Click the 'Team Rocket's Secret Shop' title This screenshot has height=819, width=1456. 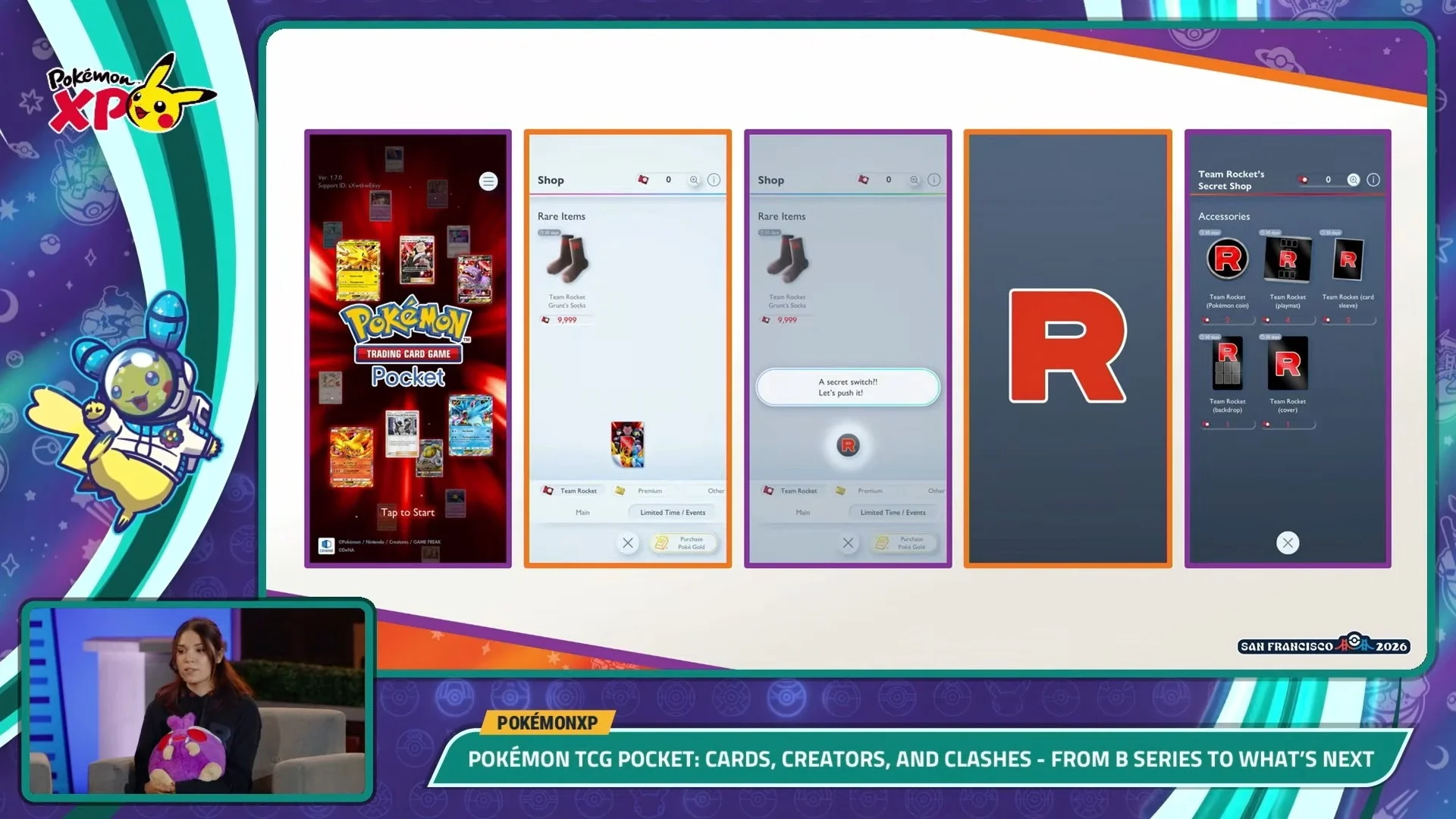coord(1231,180)
